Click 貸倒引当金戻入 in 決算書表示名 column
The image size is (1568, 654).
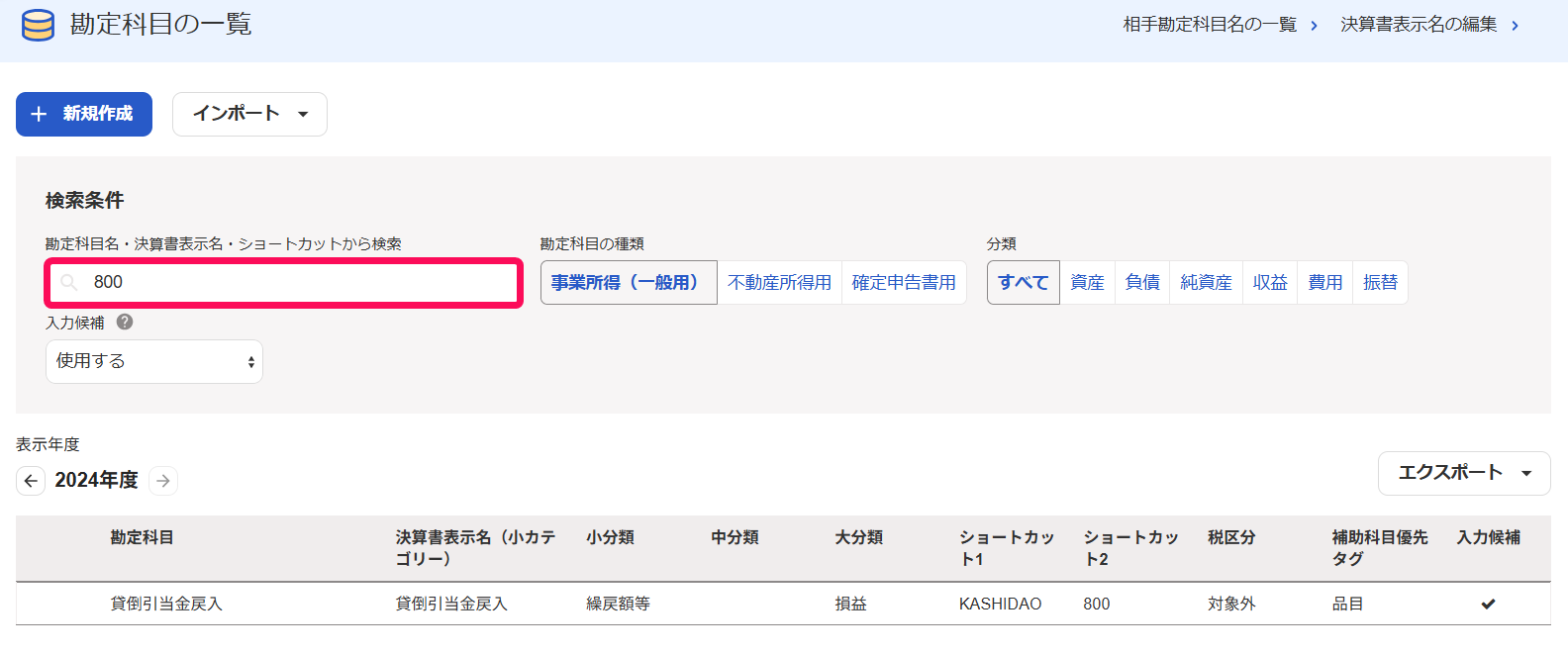click(451, 604)
